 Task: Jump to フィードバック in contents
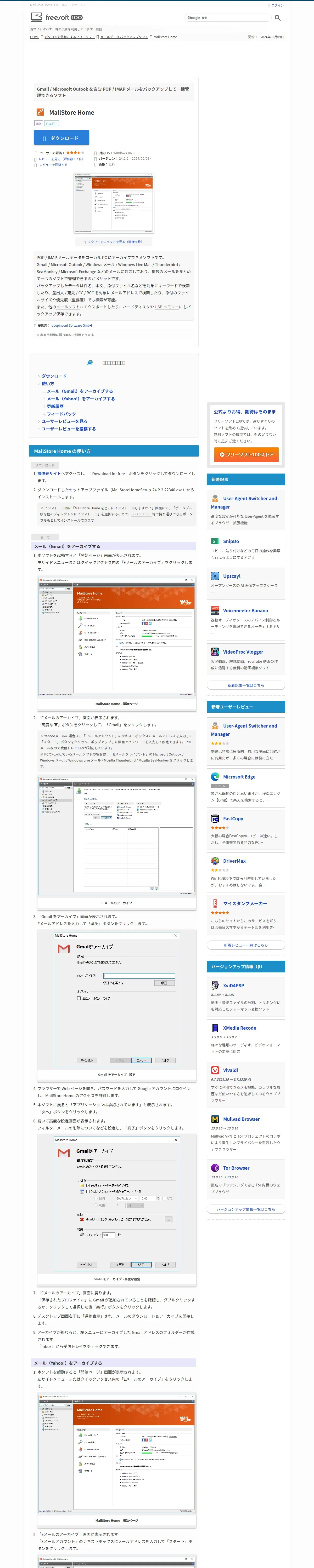point(61,414)
